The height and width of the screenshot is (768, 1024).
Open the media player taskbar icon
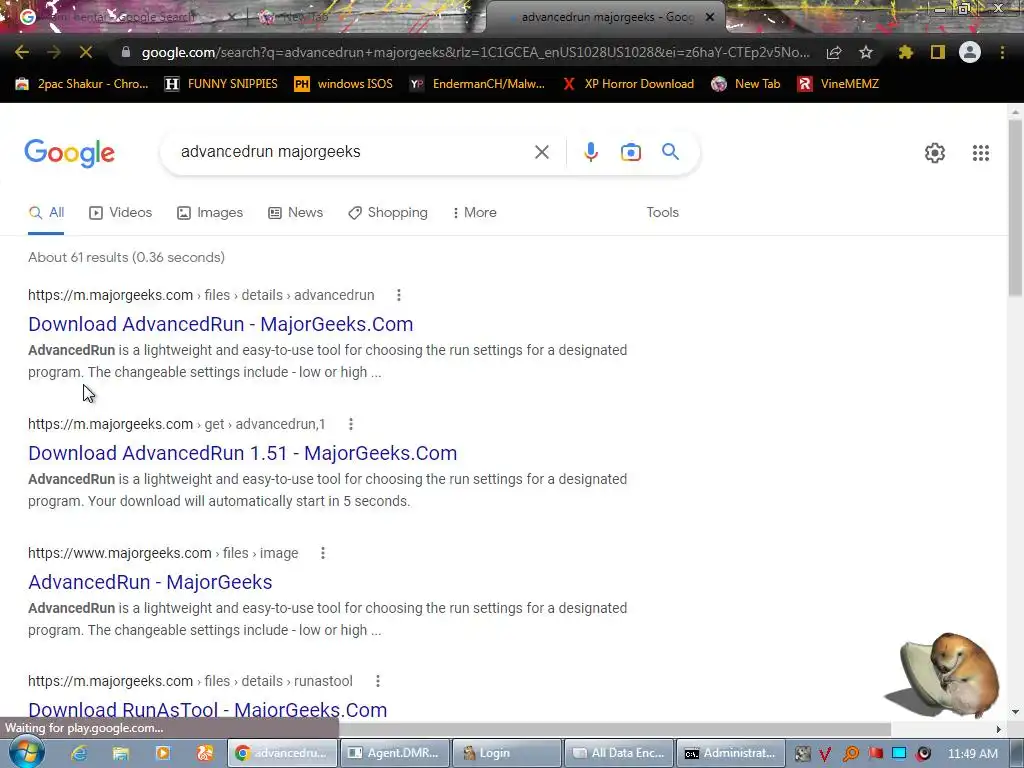point(163,753)
